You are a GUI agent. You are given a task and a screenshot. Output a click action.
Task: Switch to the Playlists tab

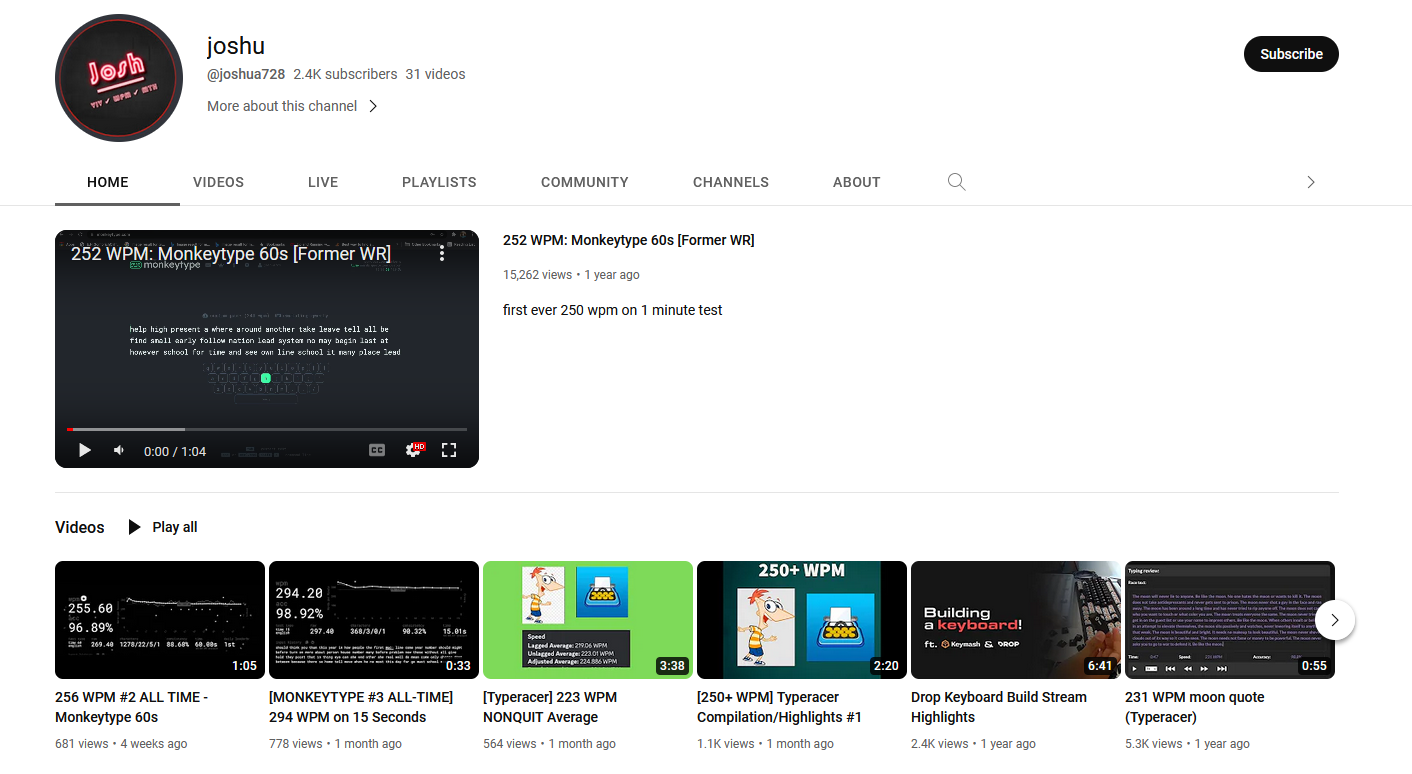click(439, 182)
